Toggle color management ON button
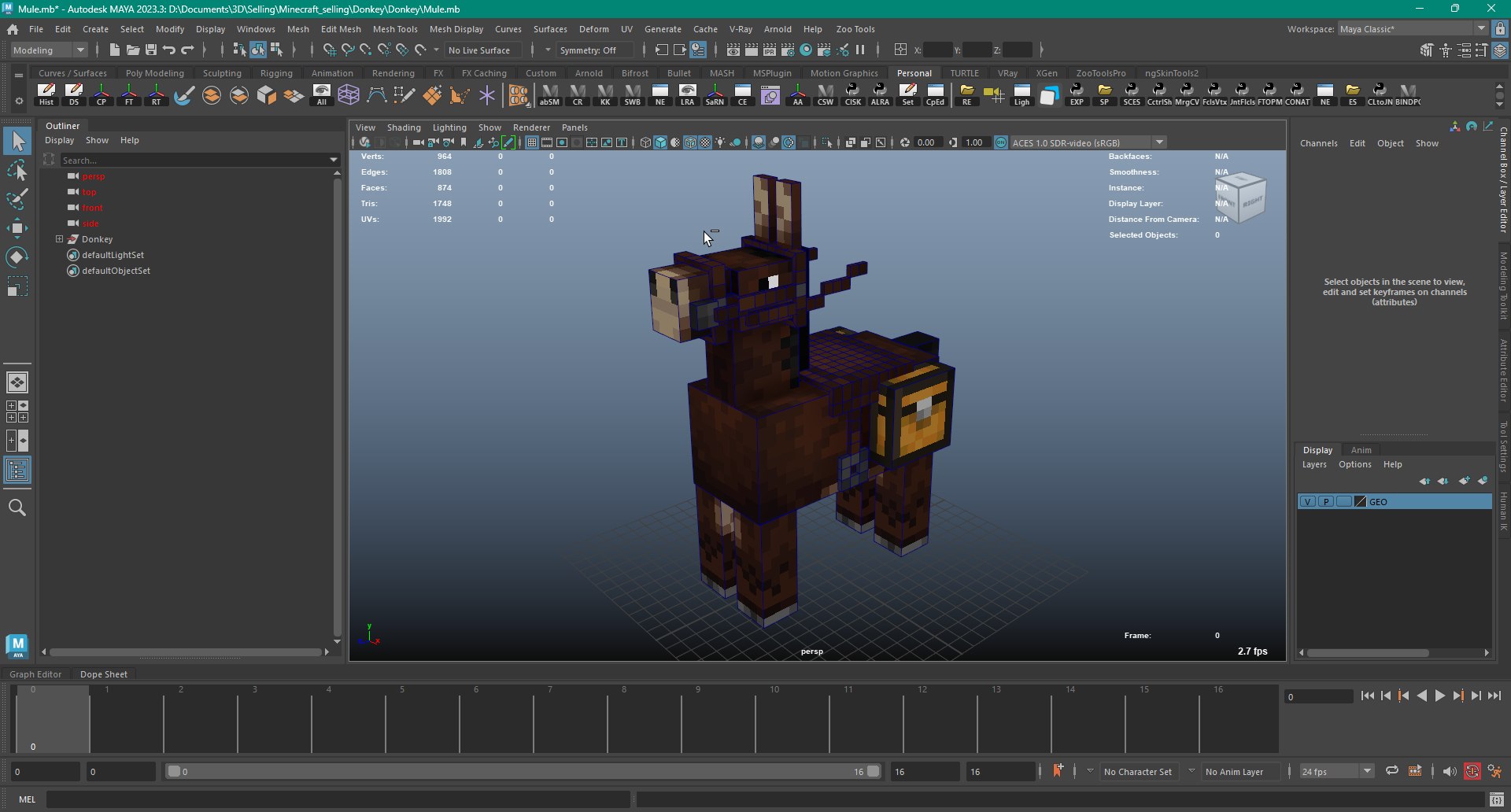This screenshot has height=812, width=1511. pos(1001,142)
